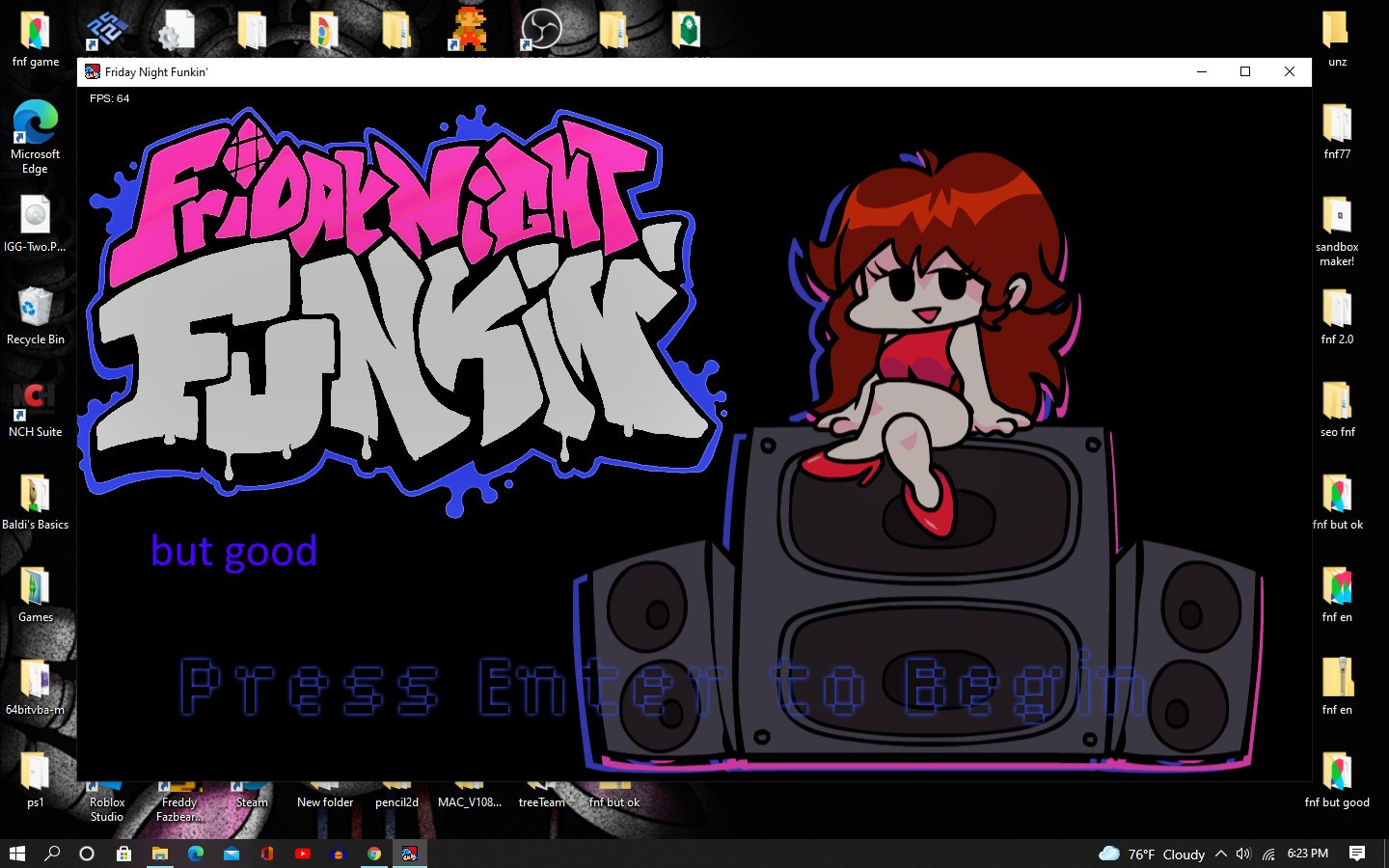Switch to the Friday Night Funkin' taskbar window
The width and height of the screenshot is (1389, 868).
point(409,854)
